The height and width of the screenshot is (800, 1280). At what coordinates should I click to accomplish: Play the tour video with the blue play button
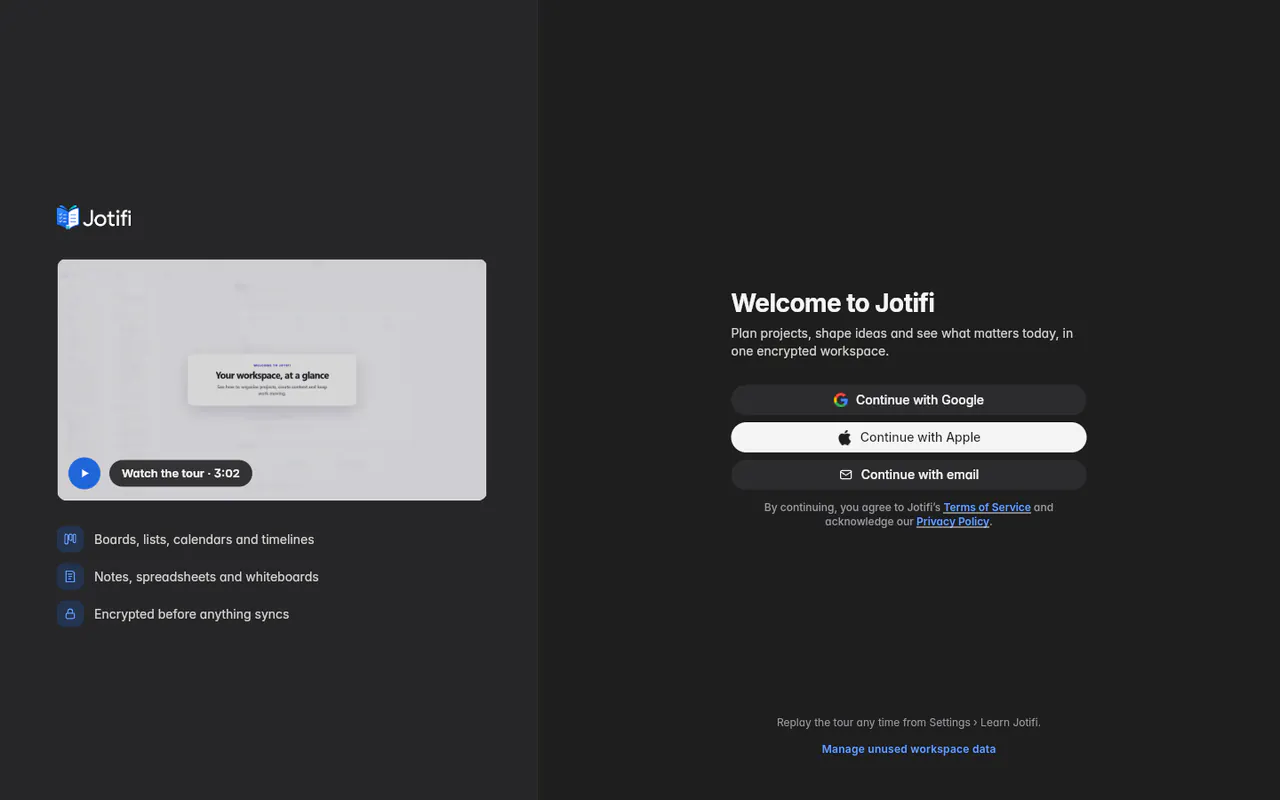click(84, 473)
